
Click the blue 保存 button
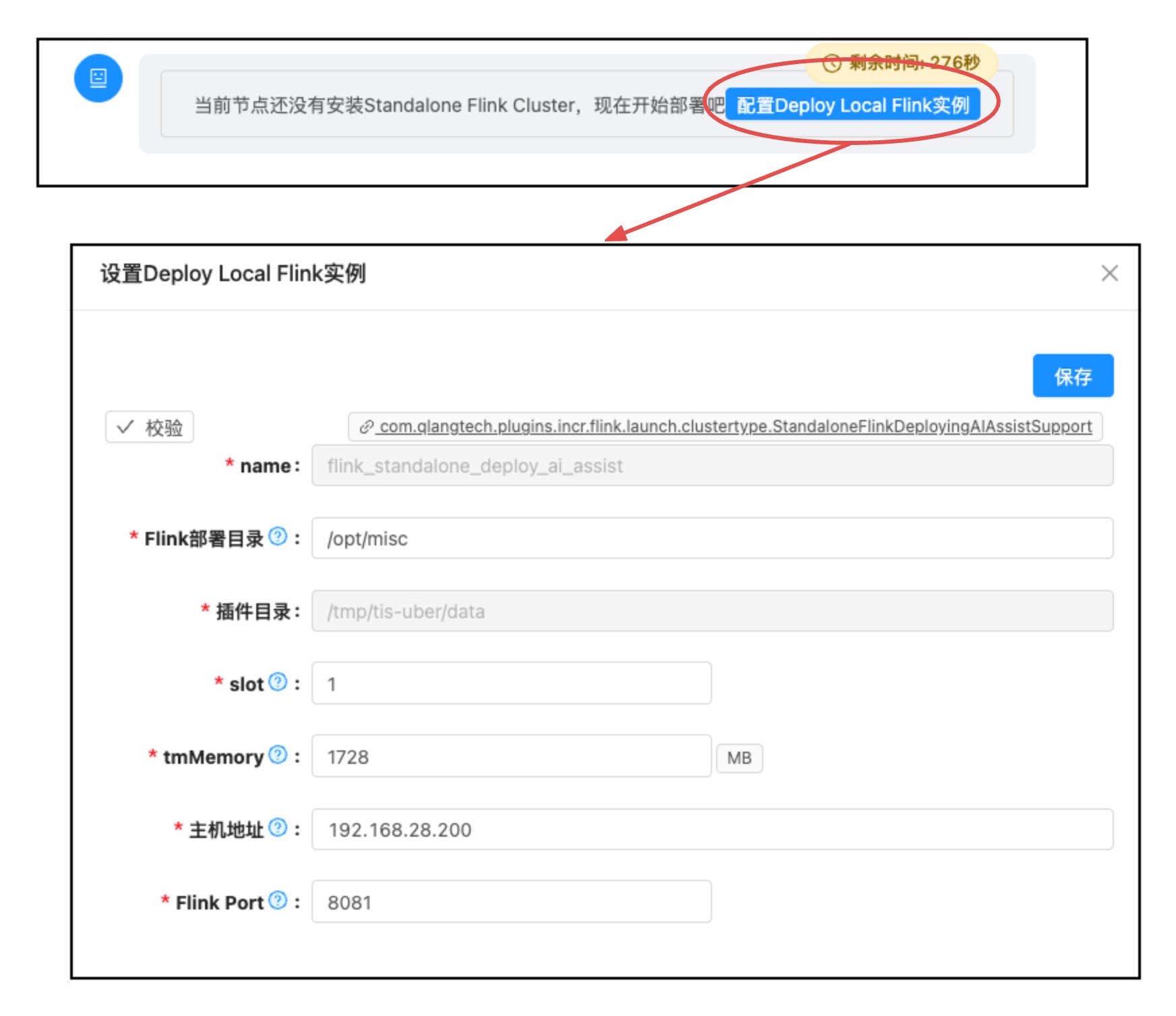pos(1072,376)
